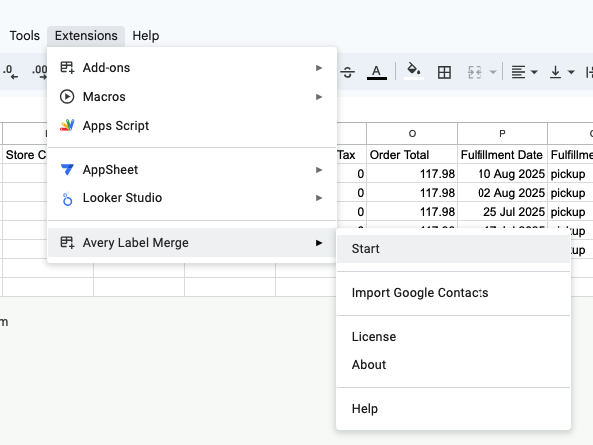Click the Apps Script colorful logo icon
Image resolution: width=593 pixels, height=445 pixels.
[67, 125]
